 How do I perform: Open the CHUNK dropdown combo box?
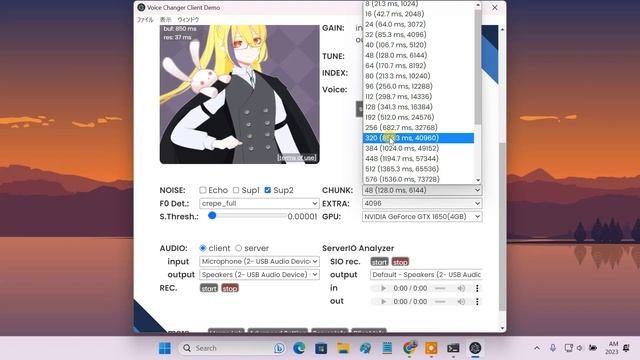point(422,190)
